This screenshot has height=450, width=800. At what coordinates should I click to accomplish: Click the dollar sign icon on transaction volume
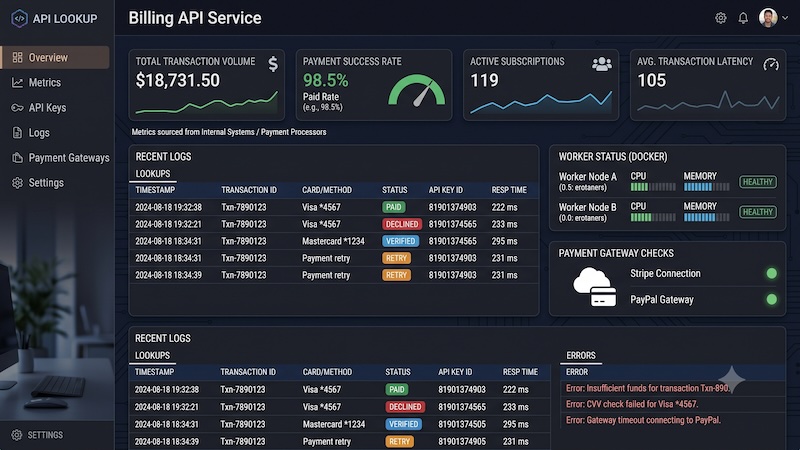coord(273,64)
